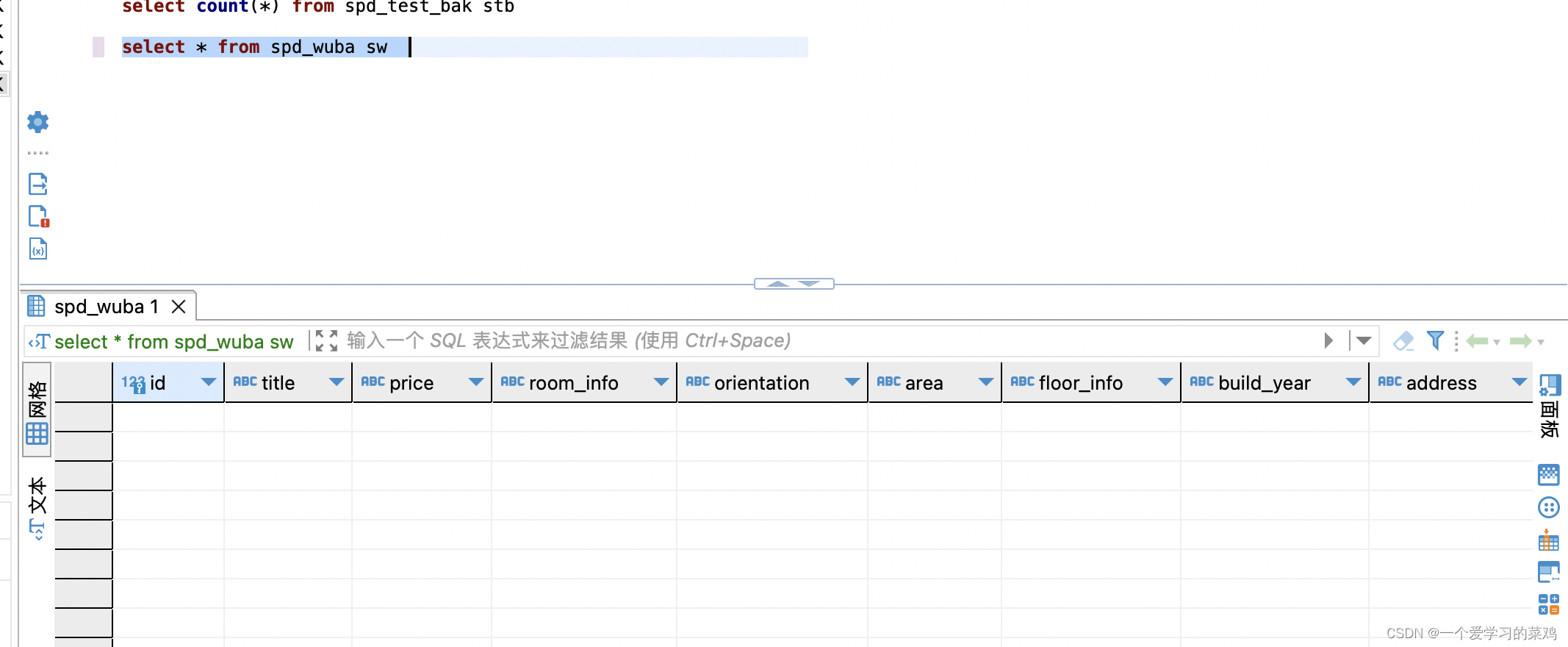Click the variables {x} document icon
The width and height of the screenshot is (1568, 647).
click(38, 249)
